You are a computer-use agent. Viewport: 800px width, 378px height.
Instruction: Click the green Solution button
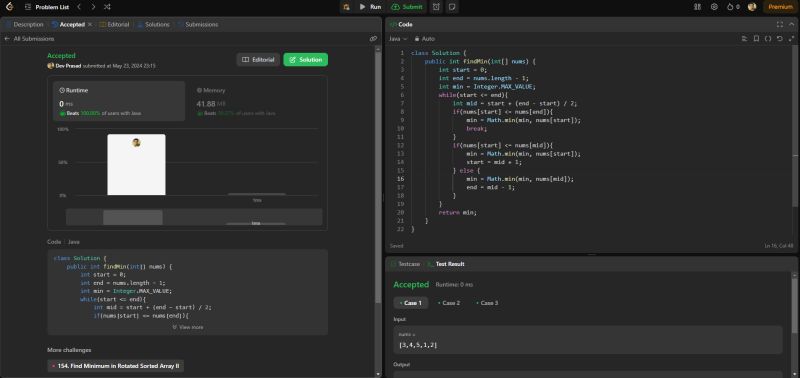point(306,60)
